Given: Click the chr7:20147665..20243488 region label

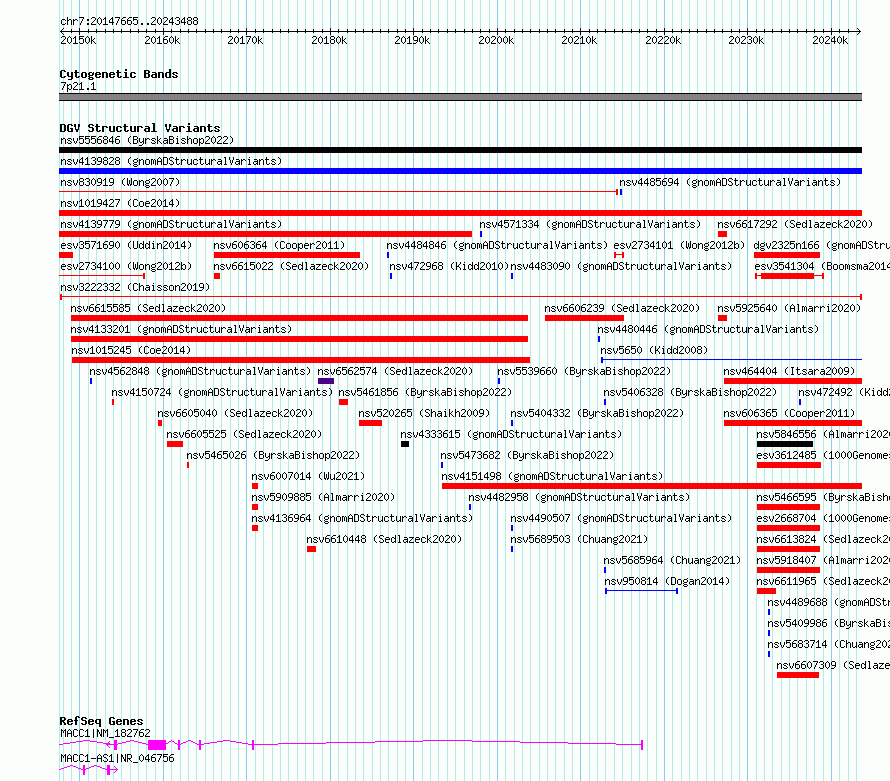Looking at the screenshot, I should [x=129, y=21].
